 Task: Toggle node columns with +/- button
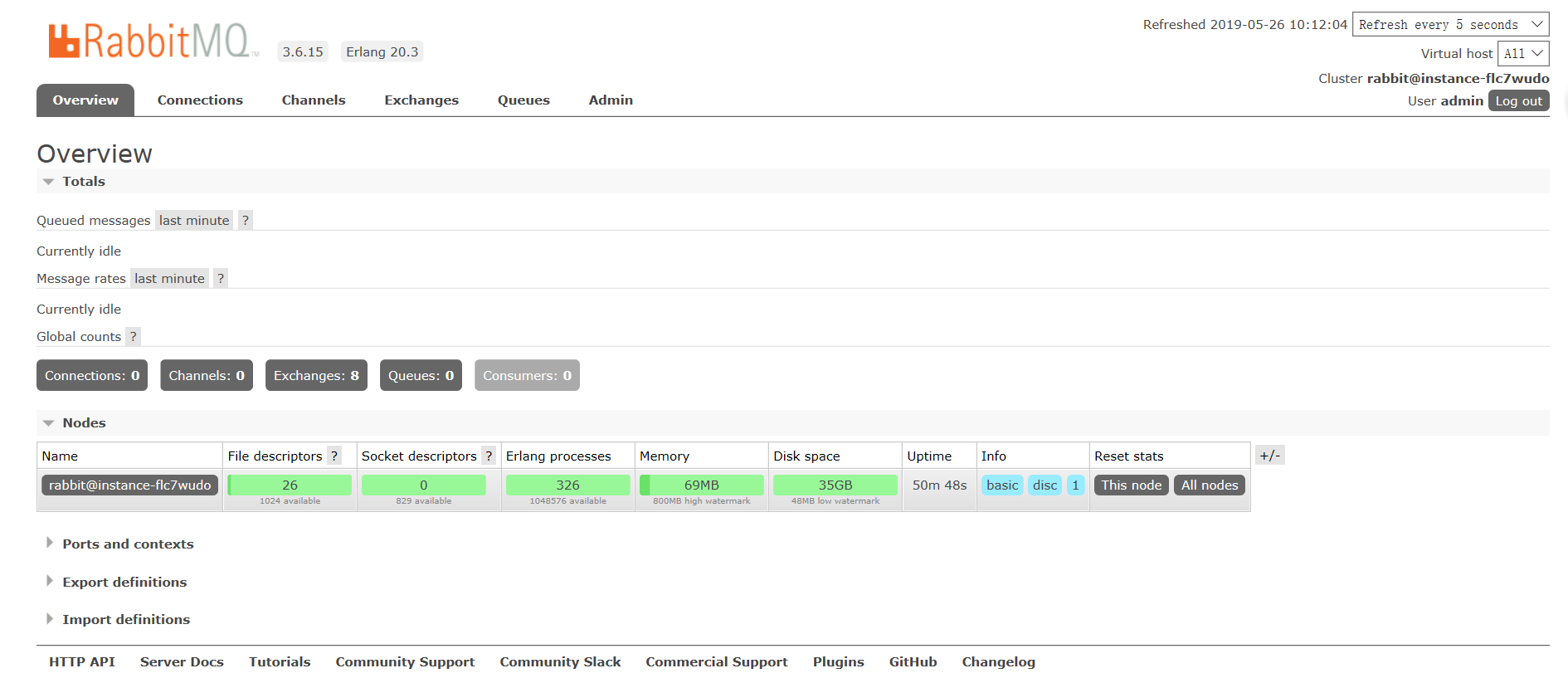(1269, 455)
